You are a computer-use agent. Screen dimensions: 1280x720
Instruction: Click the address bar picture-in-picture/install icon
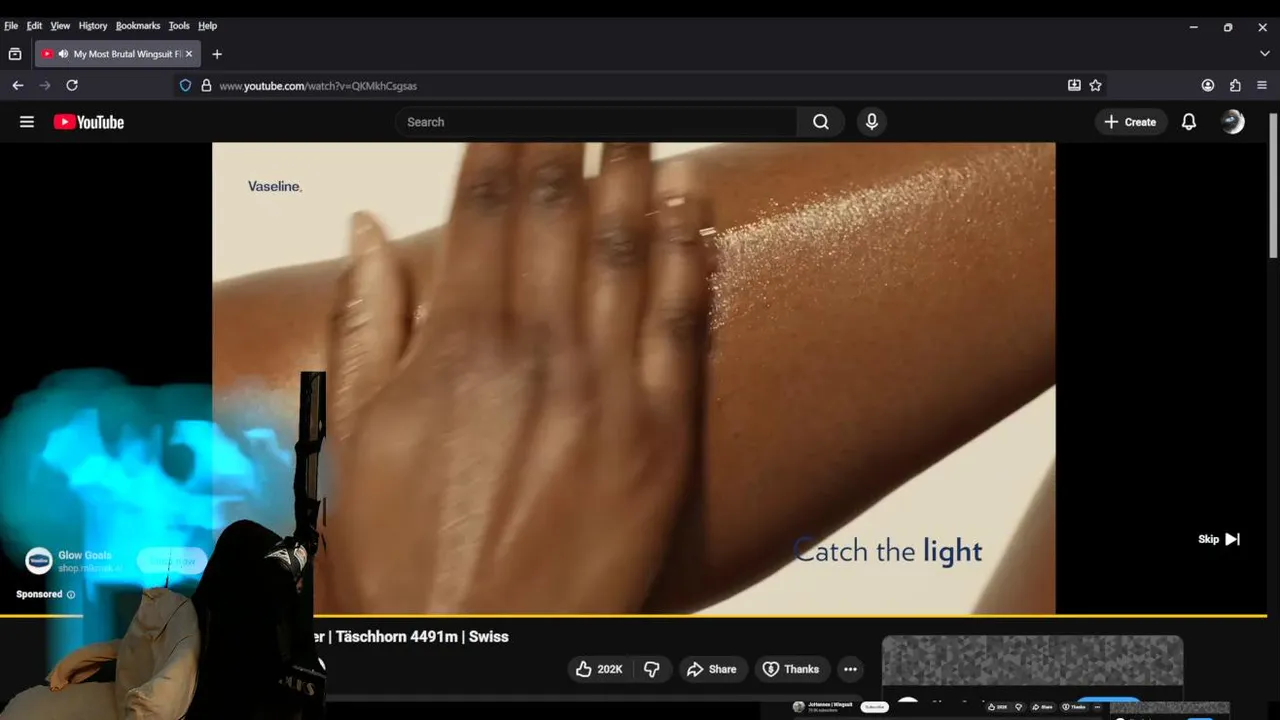click(1074, 85)
